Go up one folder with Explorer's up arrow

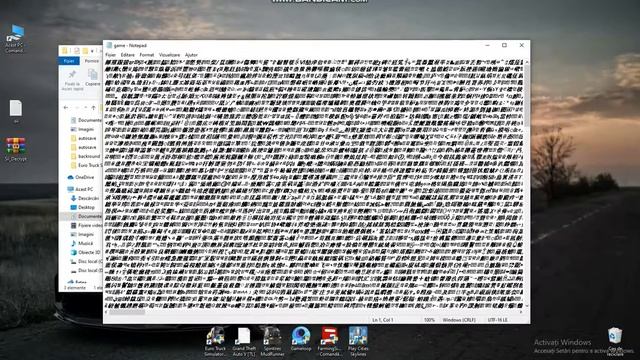click(x=93, y=108)
